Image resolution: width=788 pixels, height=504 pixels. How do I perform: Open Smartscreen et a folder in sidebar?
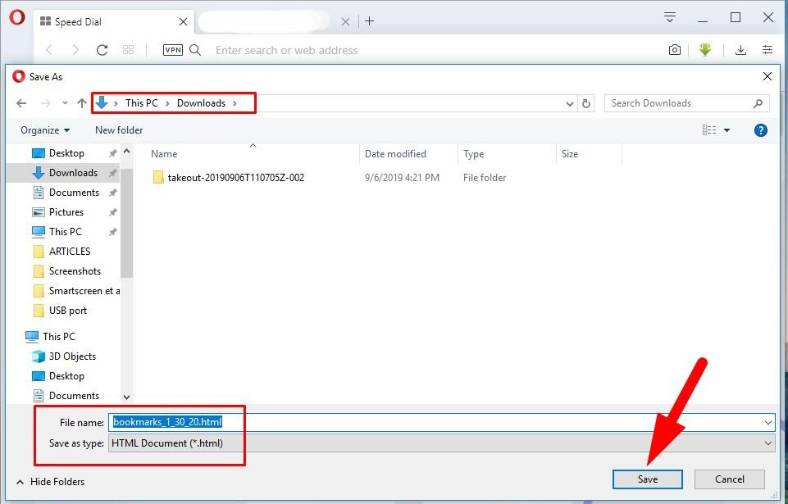coord(83,290)
